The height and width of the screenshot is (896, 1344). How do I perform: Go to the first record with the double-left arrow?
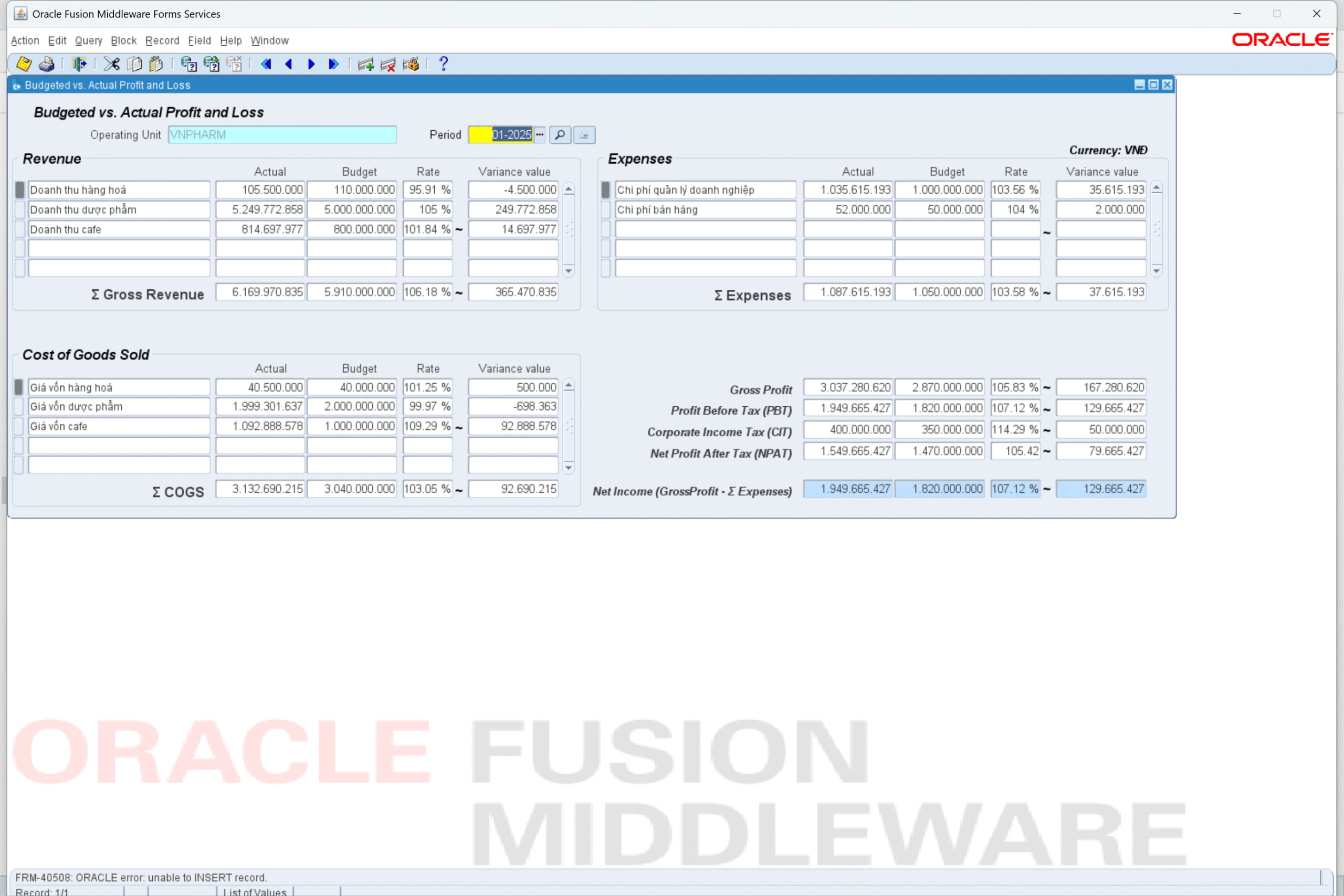click(266, 64)
